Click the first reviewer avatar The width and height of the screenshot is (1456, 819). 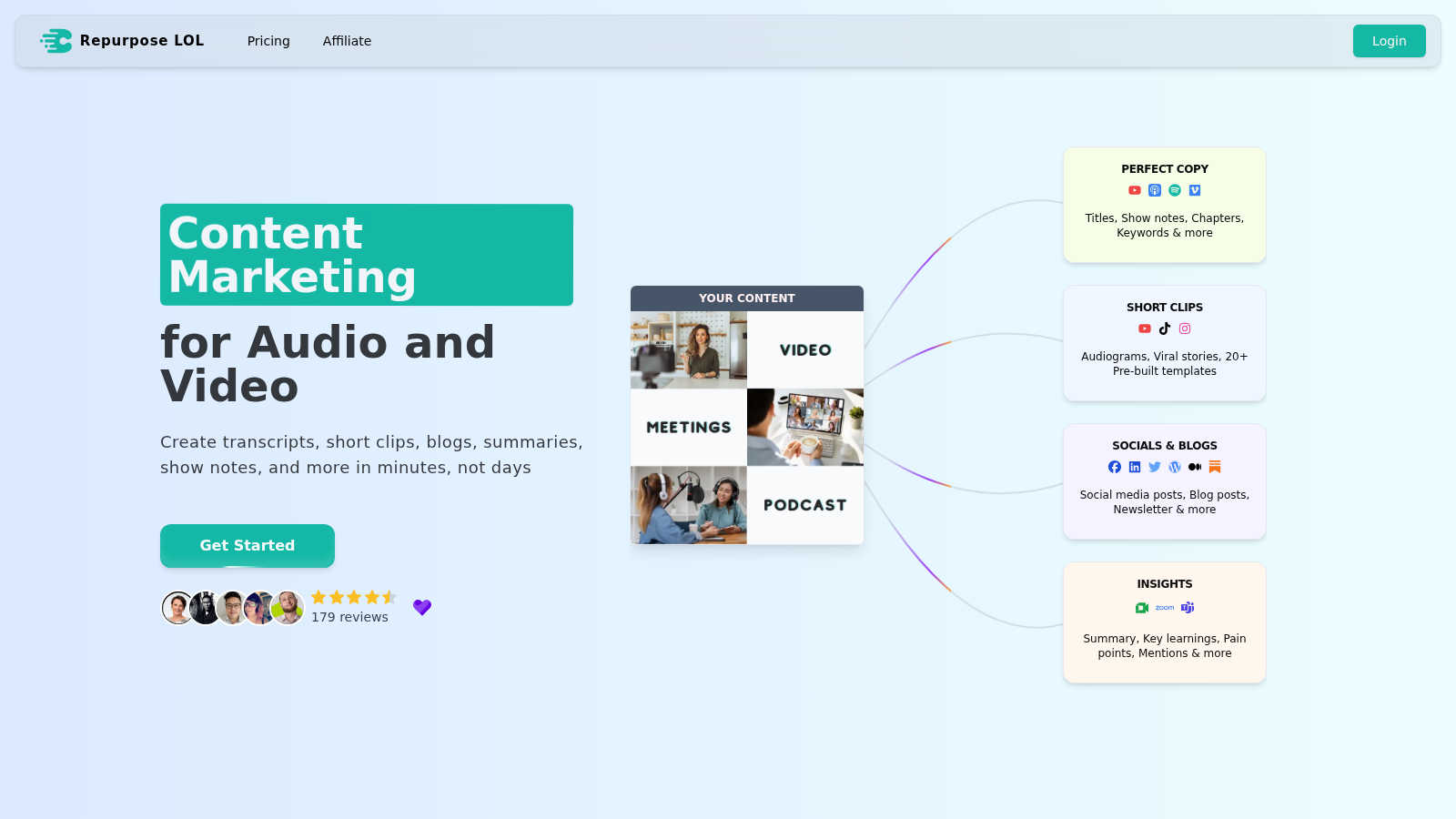coord(177,608)
